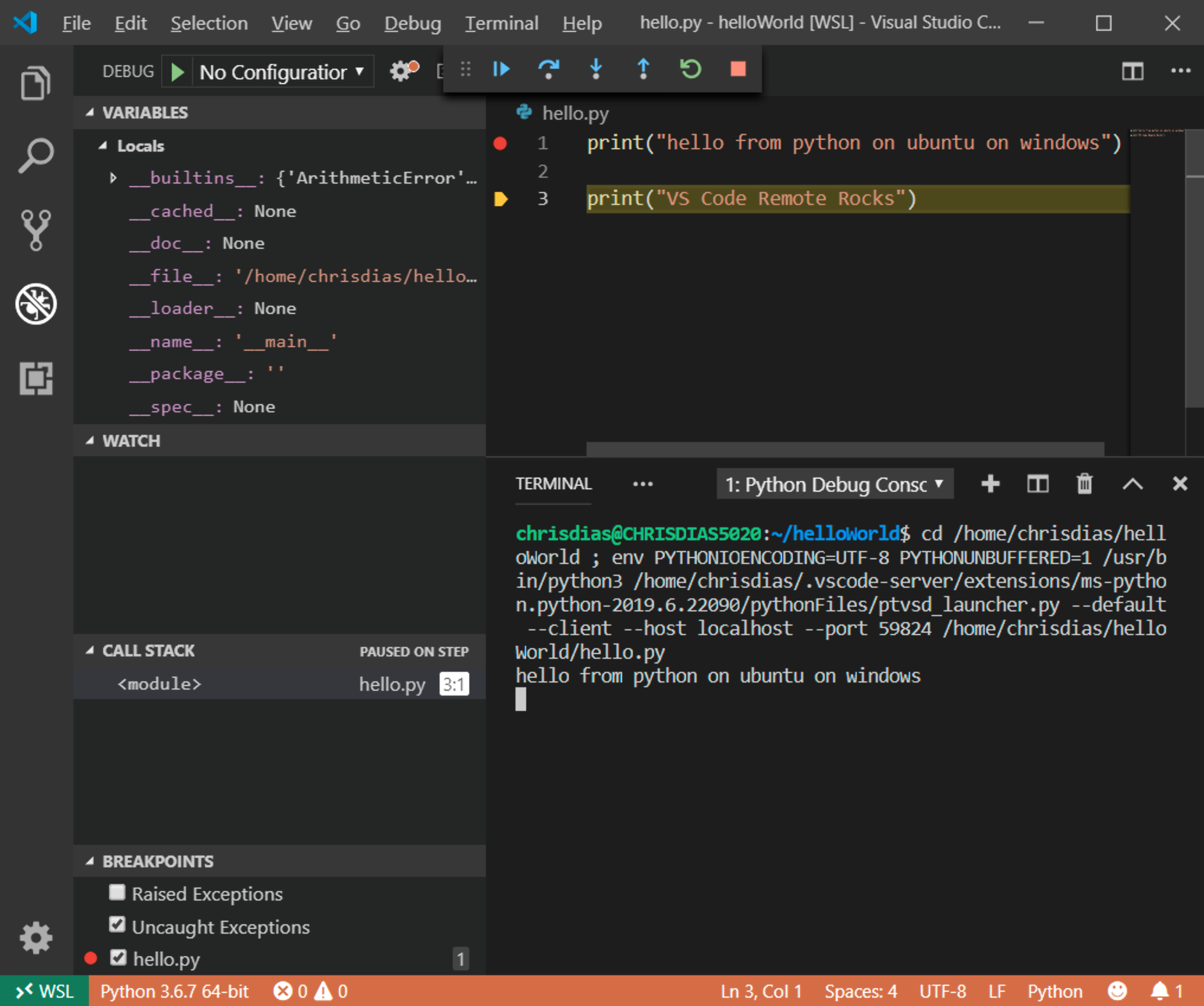Open editor More Actions ellipsis
This screenshot has height=1006, width=1204.
pos(1180,71)
